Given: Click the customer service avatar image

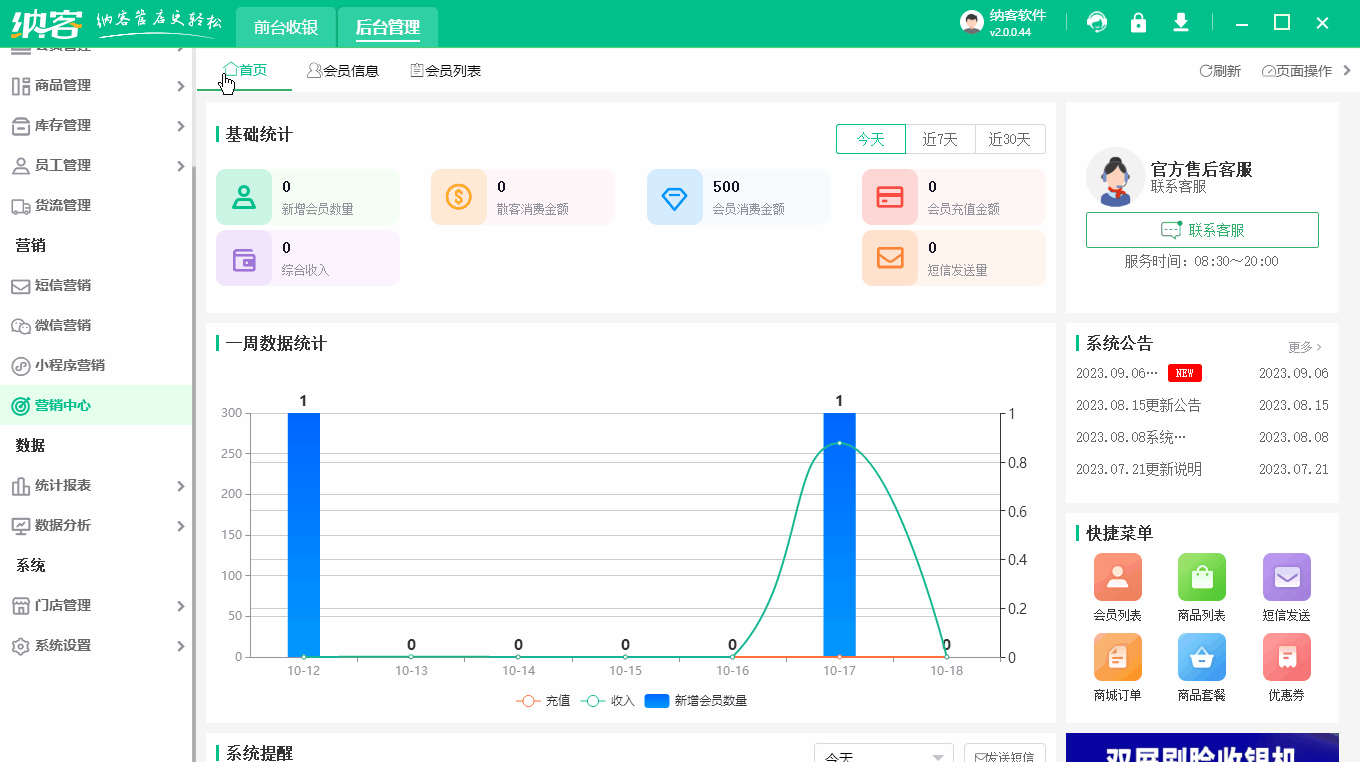Looking at the screenshot, I should (1116, 176).
